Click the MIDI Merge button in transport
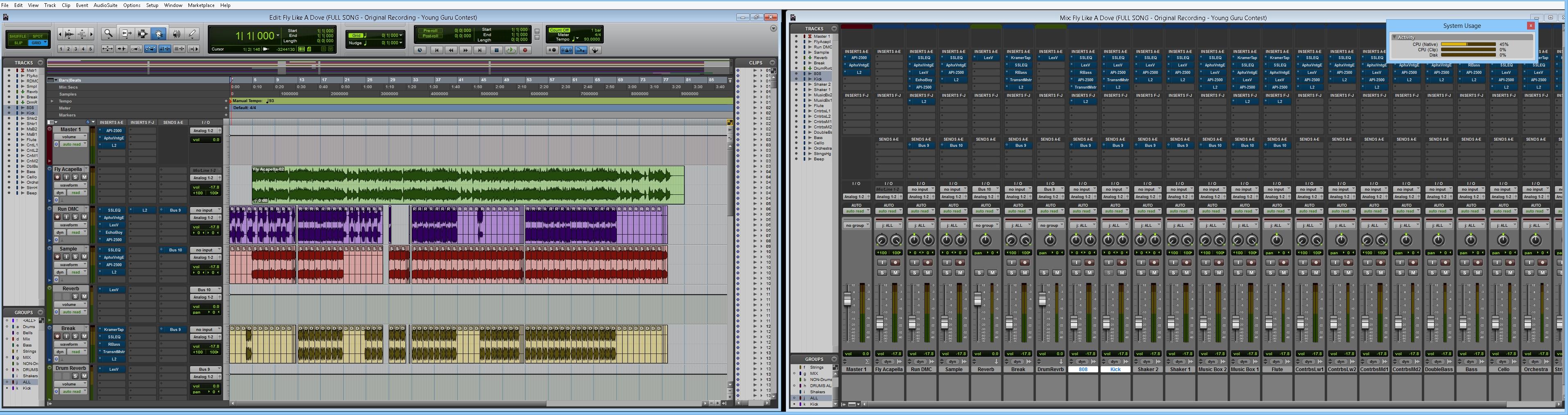The height and width of the screenshot is (415, 1568). [x=581, y=50]
